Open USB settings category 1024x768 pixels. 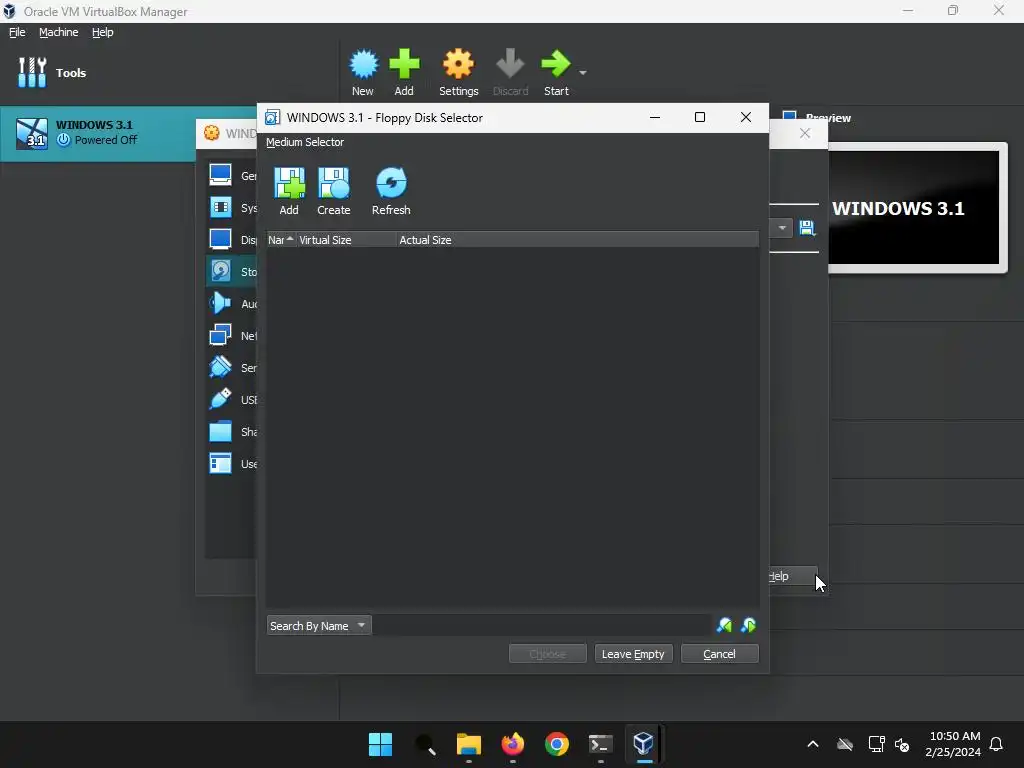click(x=232, y=400)
